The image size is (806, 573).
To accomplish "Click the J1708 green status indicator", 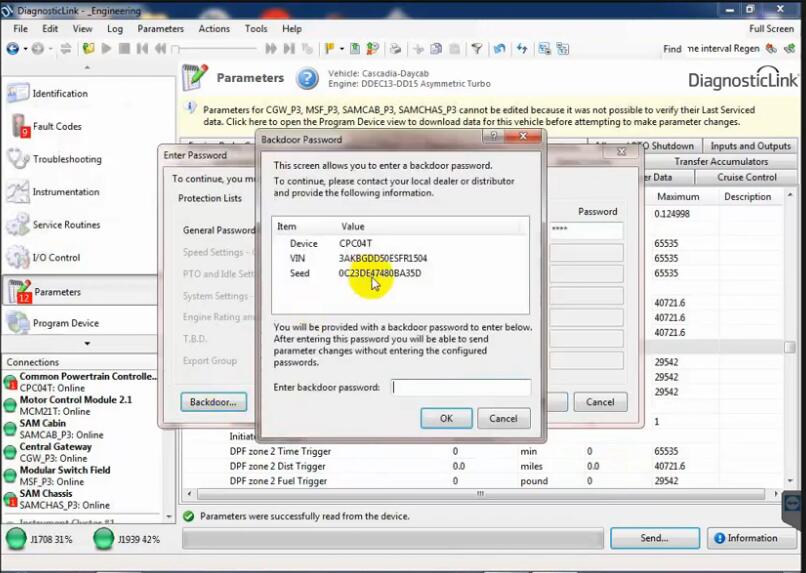I will click(x=16, y=539).
